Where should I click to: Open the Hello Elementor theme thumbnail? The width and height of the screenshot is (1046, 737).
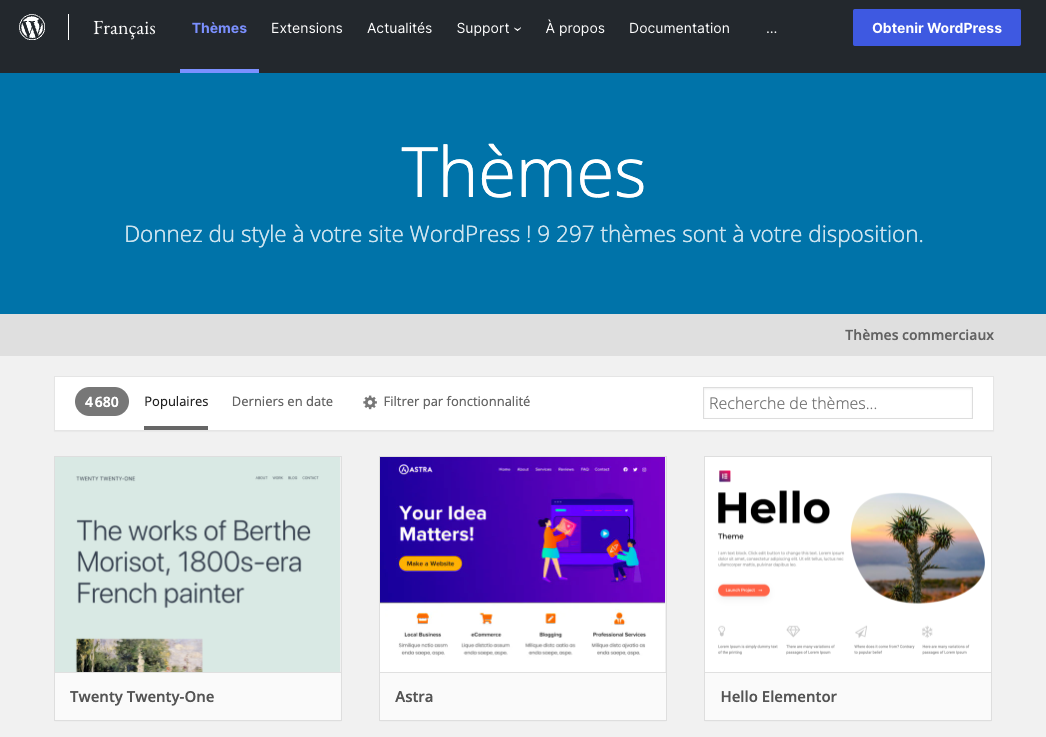[848, 564]
